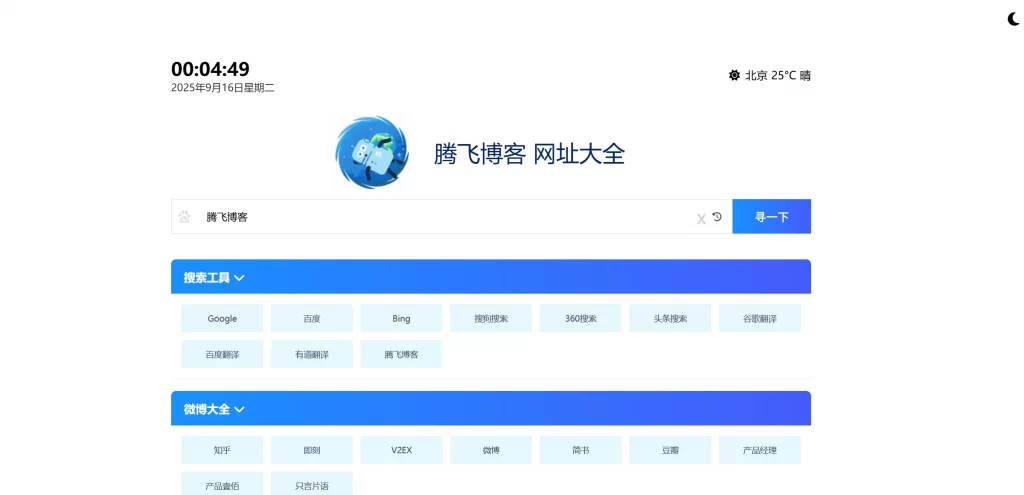1024x495 pixels.
Task: Click the paw search engine icon
Action: pos(185,217)
